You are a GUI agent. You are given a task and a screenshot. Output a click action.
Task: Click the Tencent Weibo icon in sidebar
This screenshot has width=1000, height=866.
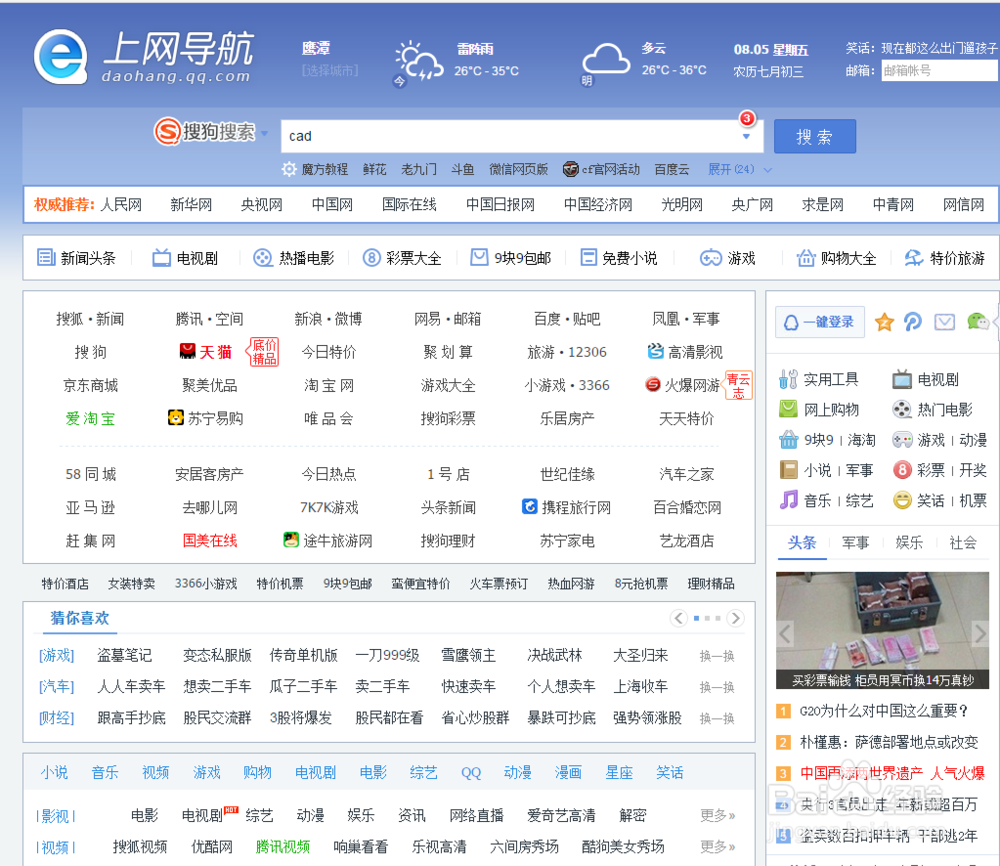913,322
